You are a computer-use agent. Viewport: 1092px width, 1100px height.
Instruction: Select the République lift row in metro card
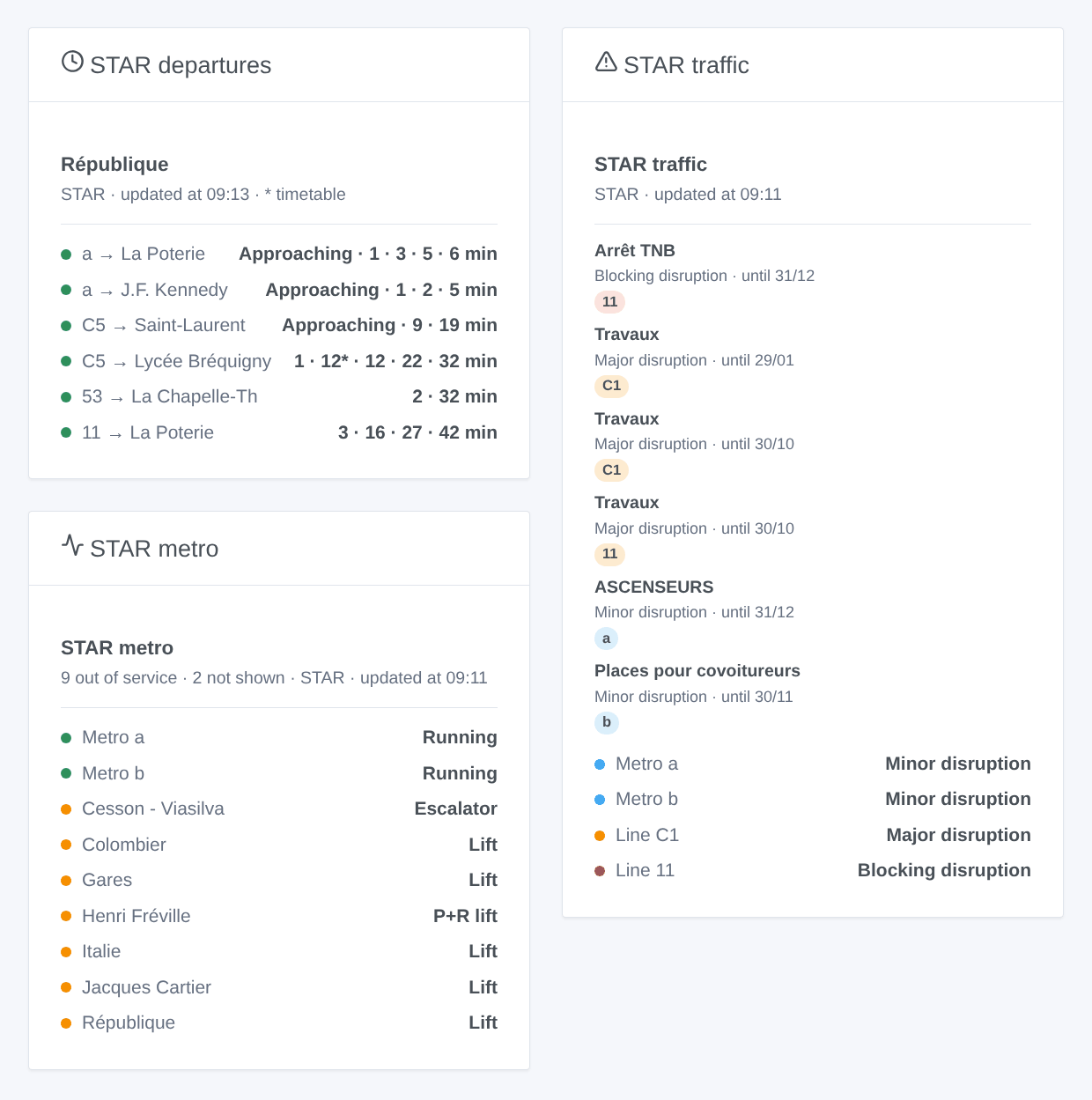(279, 1022)
